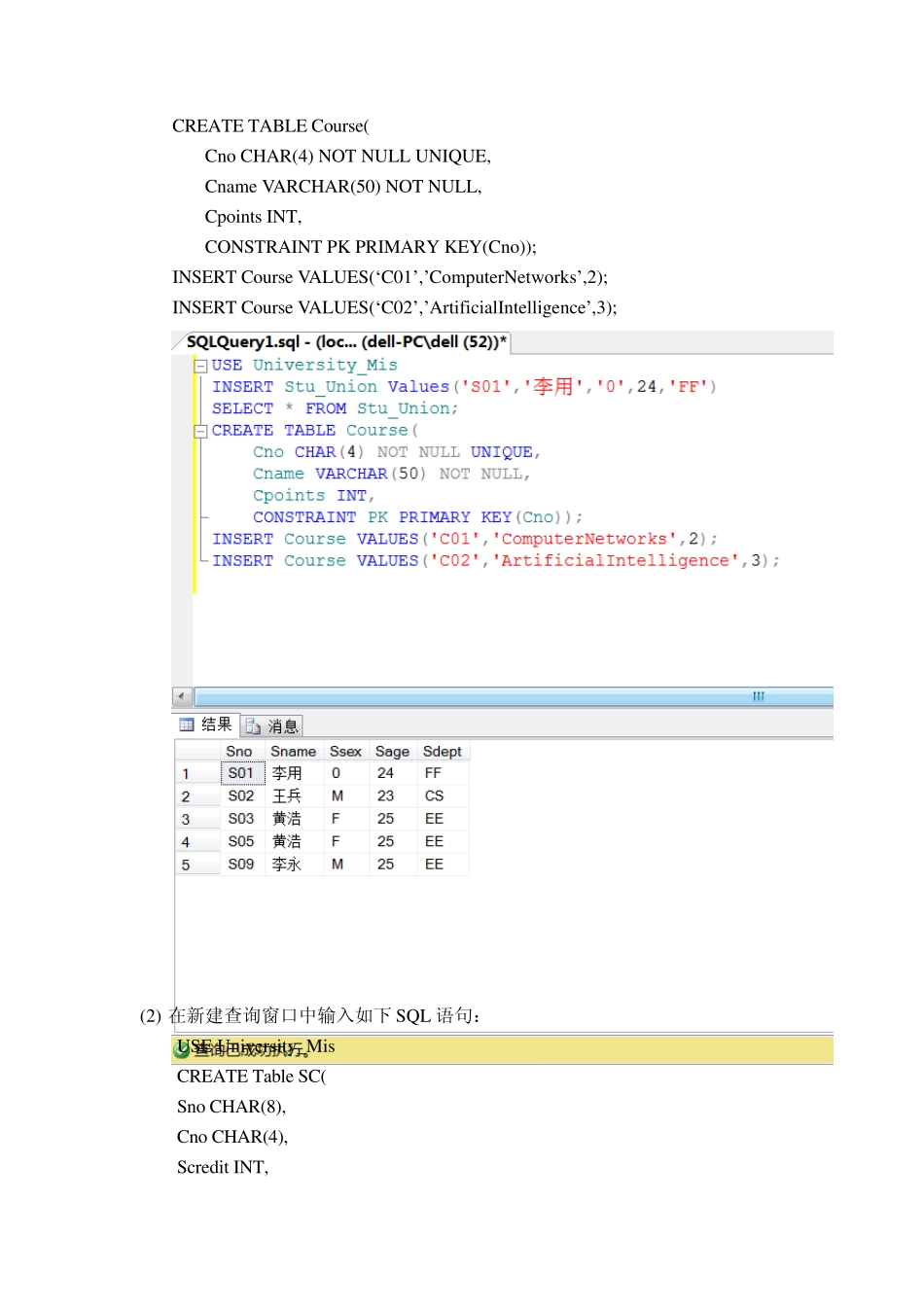Click the Sno column header
The image size is (924, 1307).
pos(239,752)
